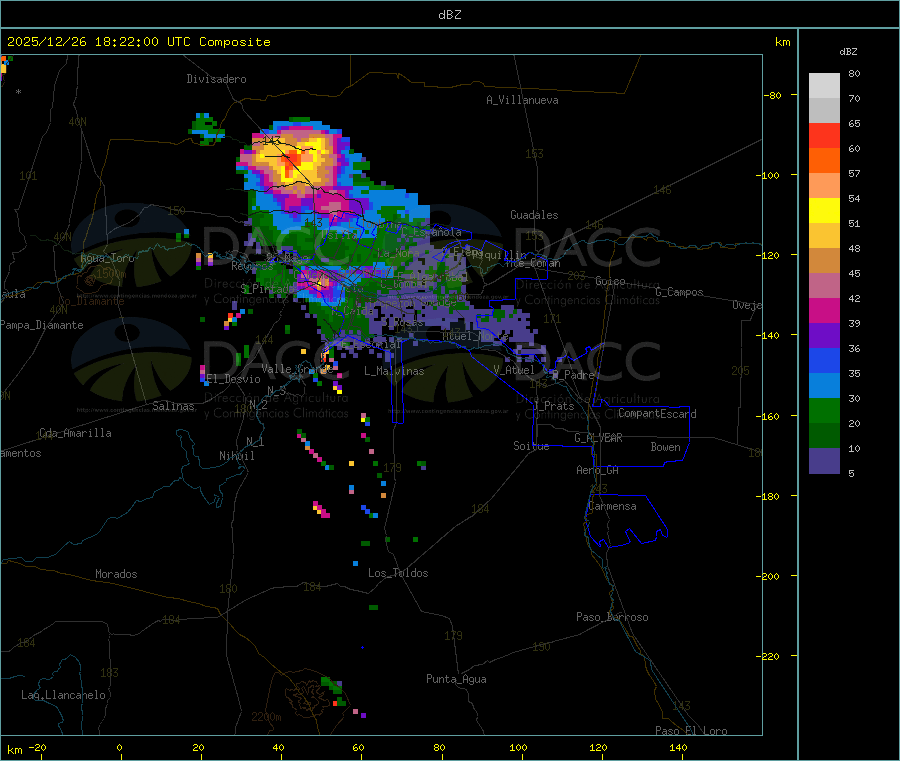Viewport: 900px width, 761px height.
Task: Select the dark green 20-10 dBZ legend swatch
Action: (824, 436)
